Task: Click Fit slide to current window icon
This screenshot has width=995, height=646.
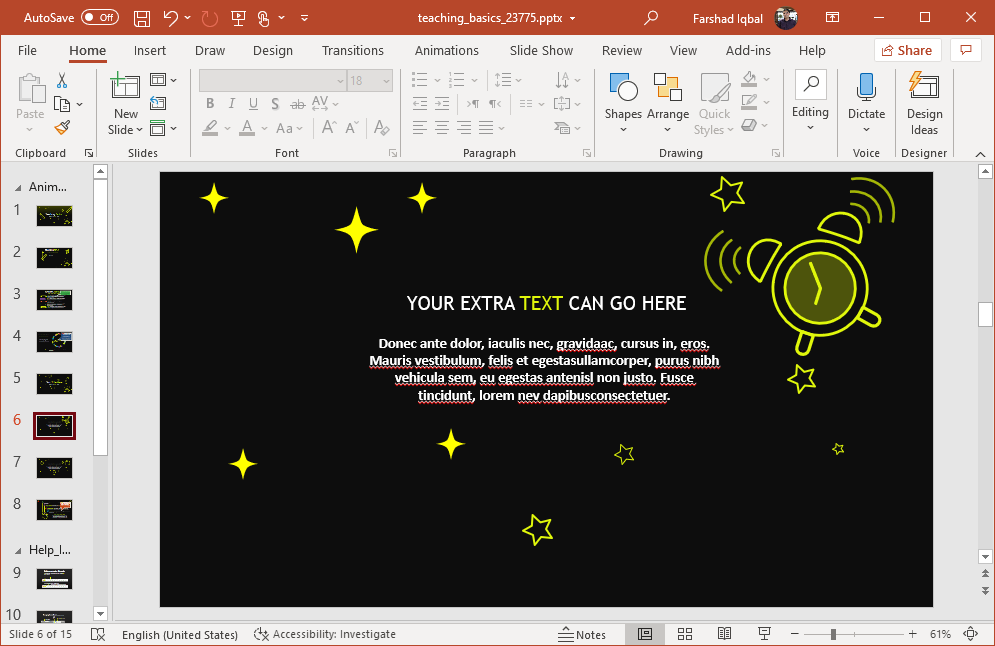Action: [x=969, y=634]
